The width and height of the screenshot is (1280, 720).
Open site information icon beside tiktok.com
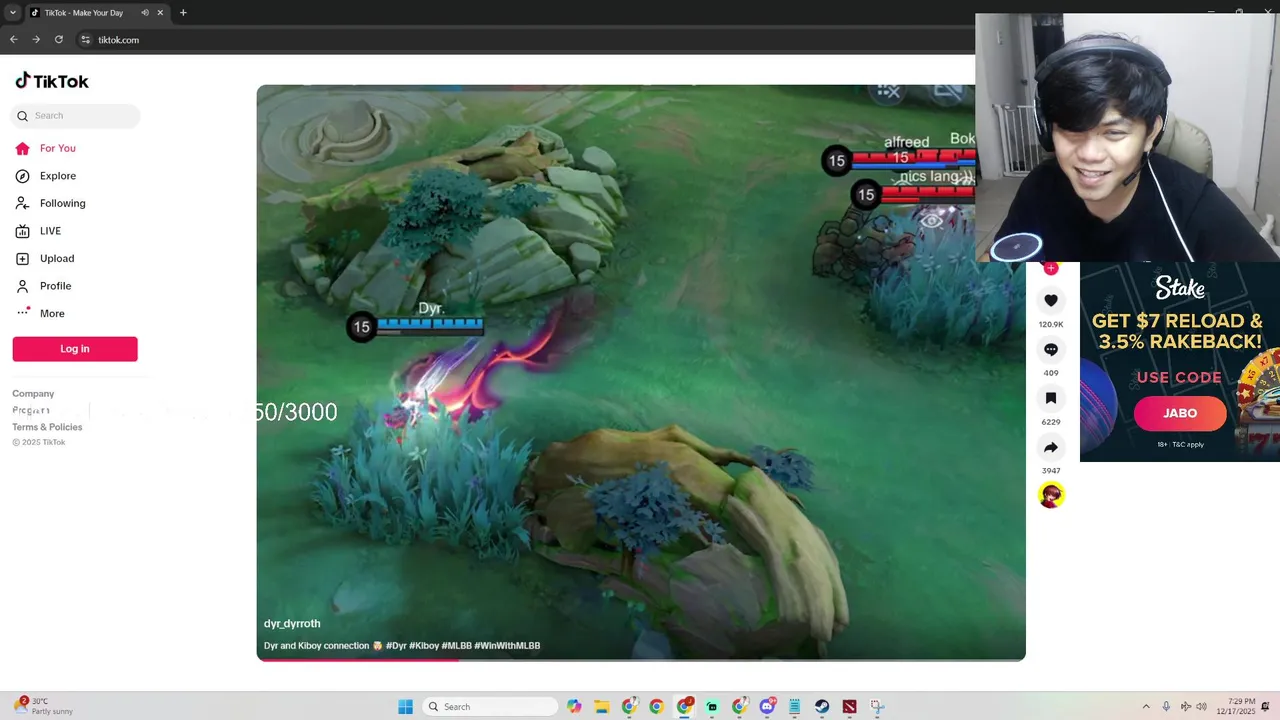click(86, 40)
